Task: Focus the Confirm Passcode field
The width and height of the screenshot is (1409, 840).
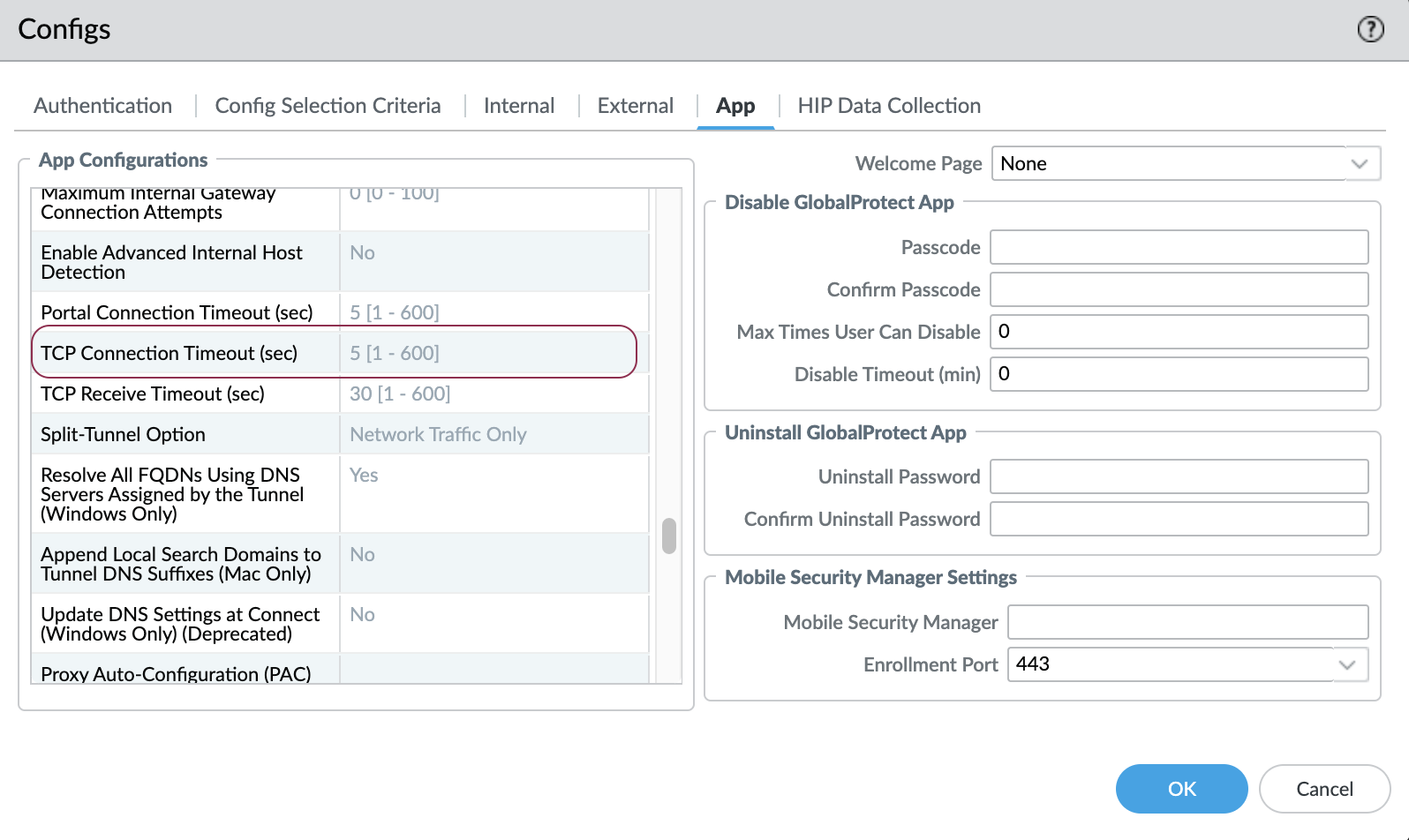Action: [1179, 289]
